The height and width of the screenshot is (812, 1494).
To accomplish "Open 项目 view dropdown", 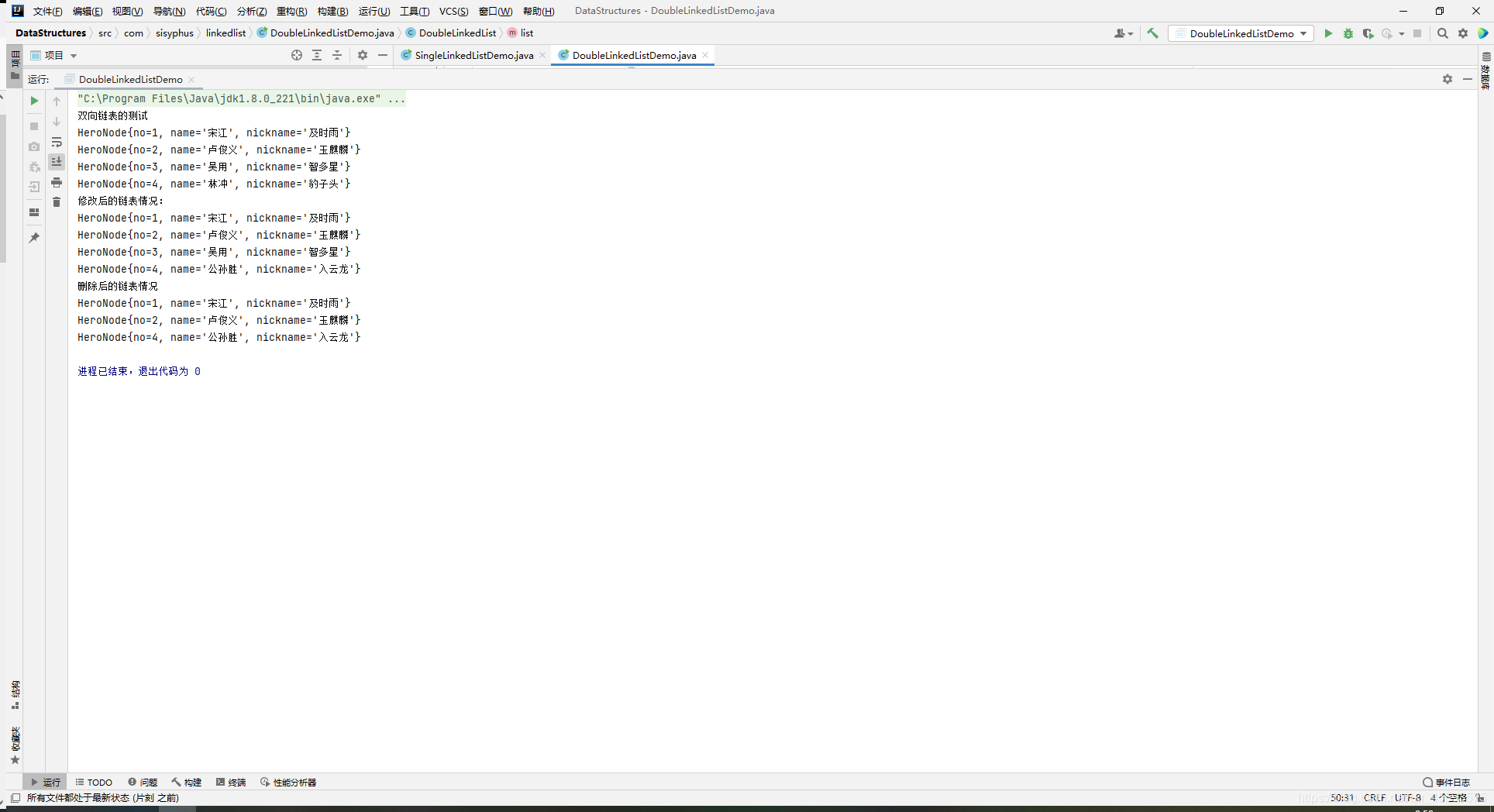I will click(x=53, y=56).
